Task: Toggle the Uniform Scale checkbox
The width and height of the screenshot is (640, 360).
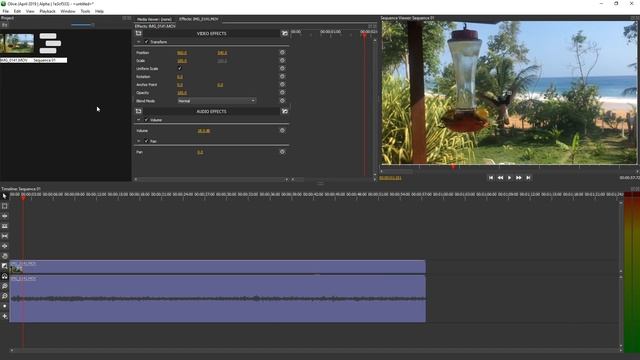Action: pos(180,69)
